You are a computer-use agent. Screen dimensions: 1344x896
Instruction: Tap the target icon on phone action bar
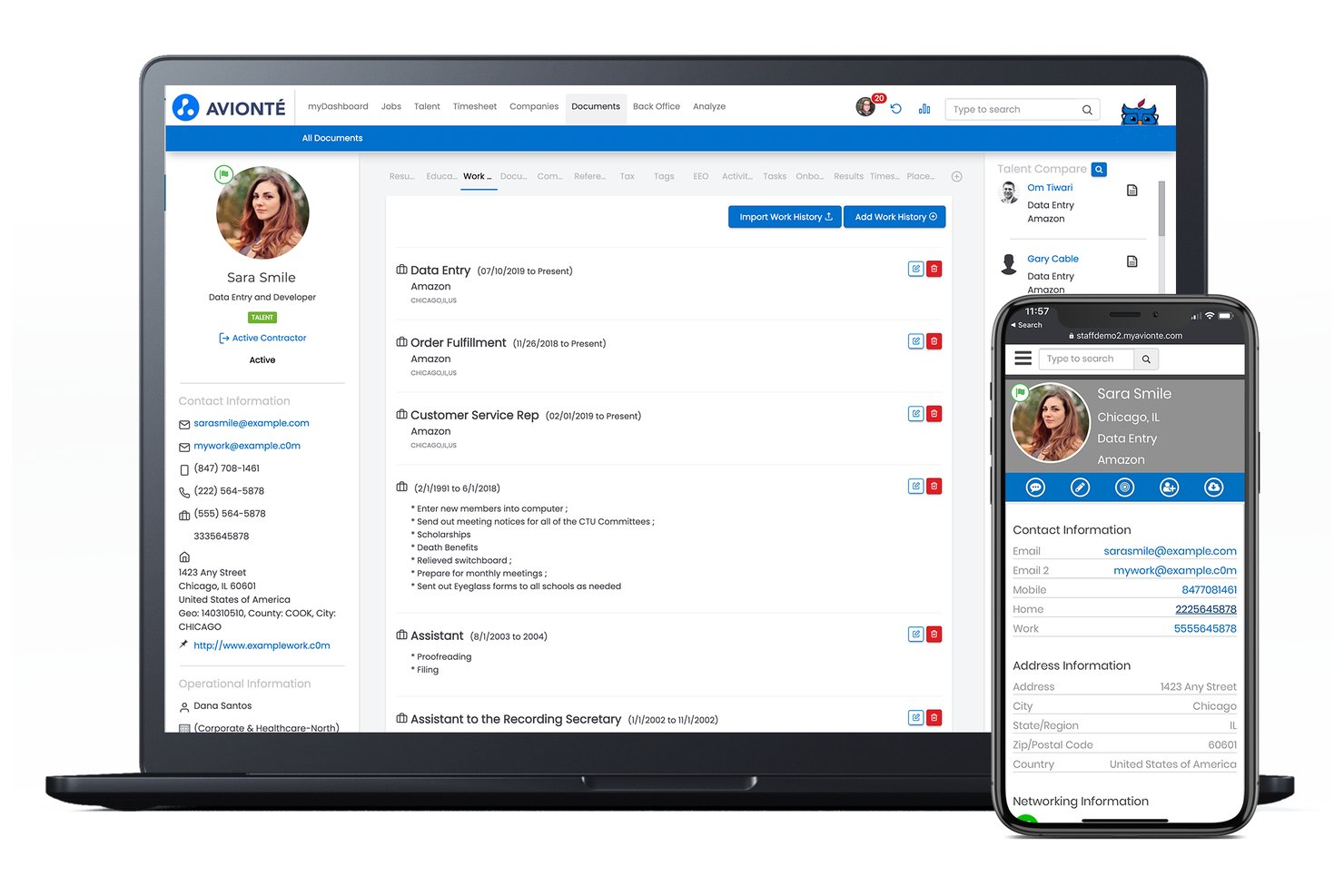1124,487
